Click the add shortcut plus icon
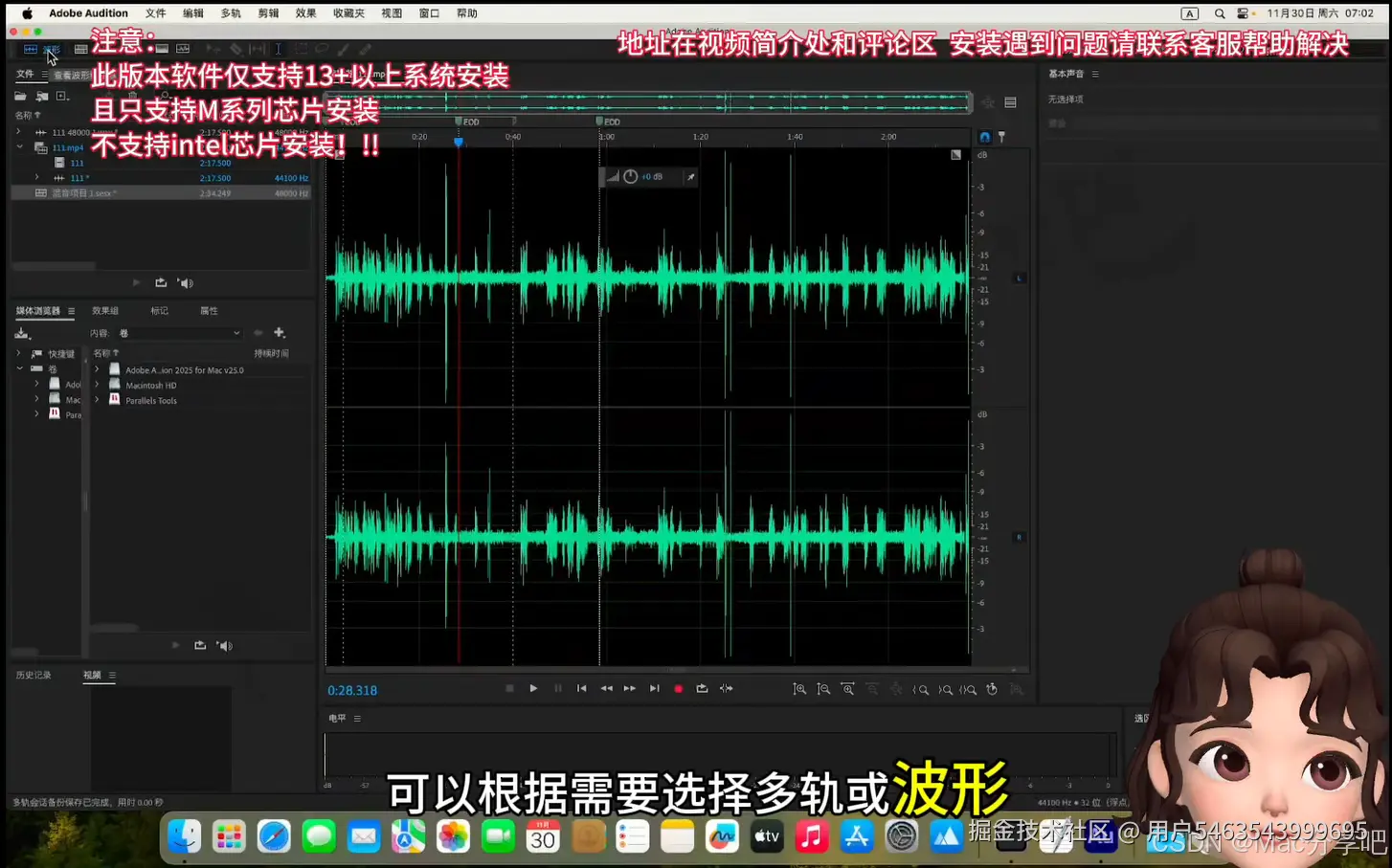The width and height of the screenshot is (1392, 868). 280,333
